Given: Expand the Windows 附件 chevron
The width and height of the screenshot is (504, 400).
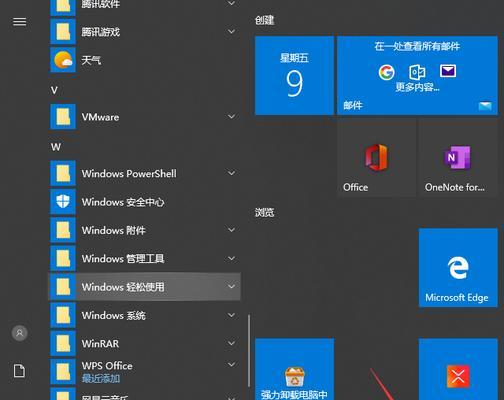Looking at the screenshot, I should coord(231,230).
